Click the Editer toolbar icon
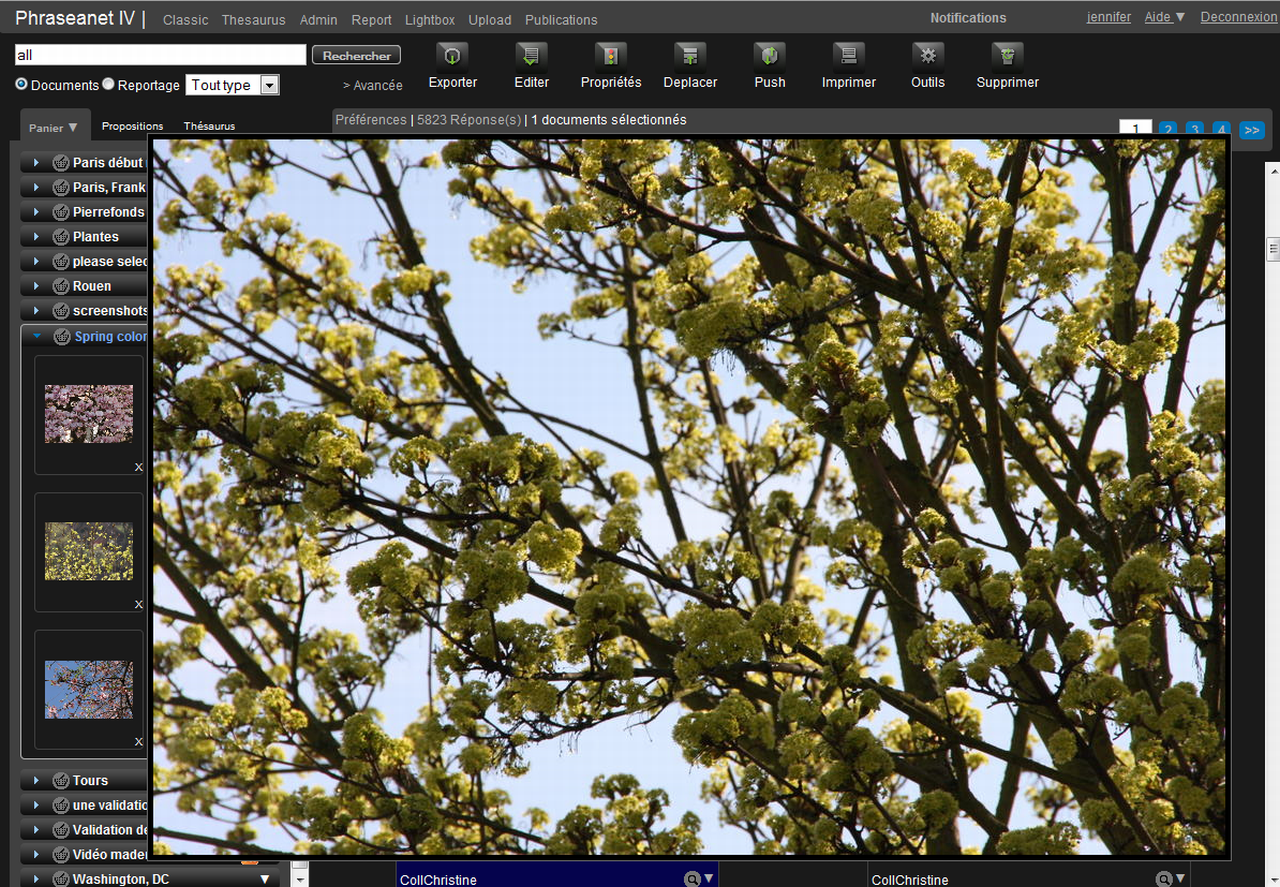 tap(531, 56)
